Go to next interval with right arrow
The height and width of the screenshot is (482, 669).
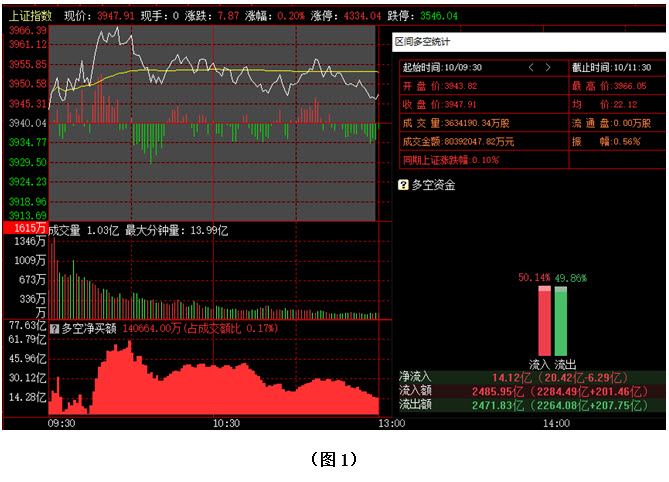click(548, 67)
